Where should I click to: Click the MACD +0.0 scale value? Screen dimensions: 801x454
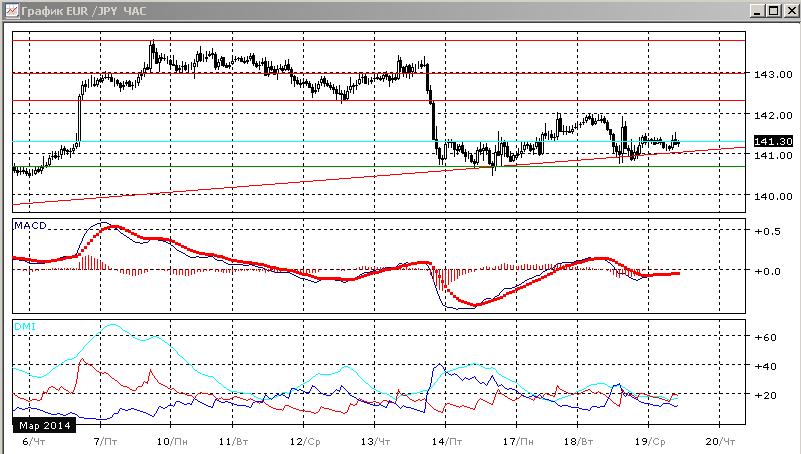(x=768, y=271)
